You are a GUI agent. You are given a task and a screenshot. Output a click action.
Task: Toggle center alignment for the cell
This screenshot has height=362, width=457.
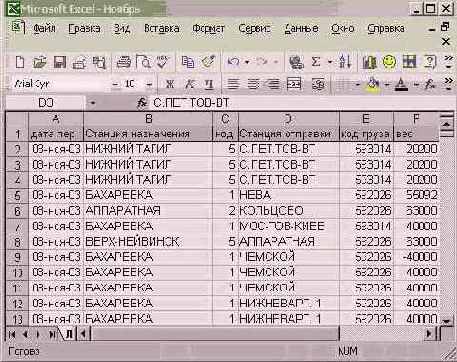(x=253, y=84)
